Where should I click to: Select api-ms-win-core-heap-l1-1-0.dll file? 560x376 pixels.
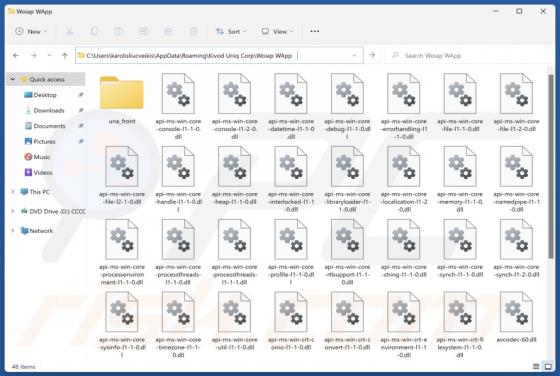point(235,175)
